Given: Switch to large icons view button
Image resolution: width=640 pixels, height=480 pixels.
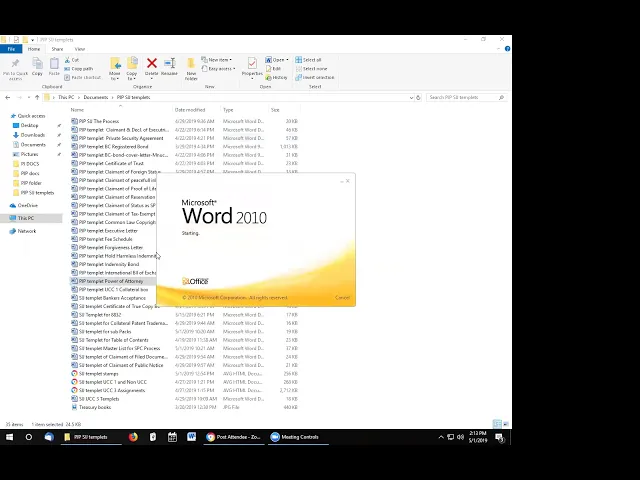Looking at the screenshot, I should [506, 424].
